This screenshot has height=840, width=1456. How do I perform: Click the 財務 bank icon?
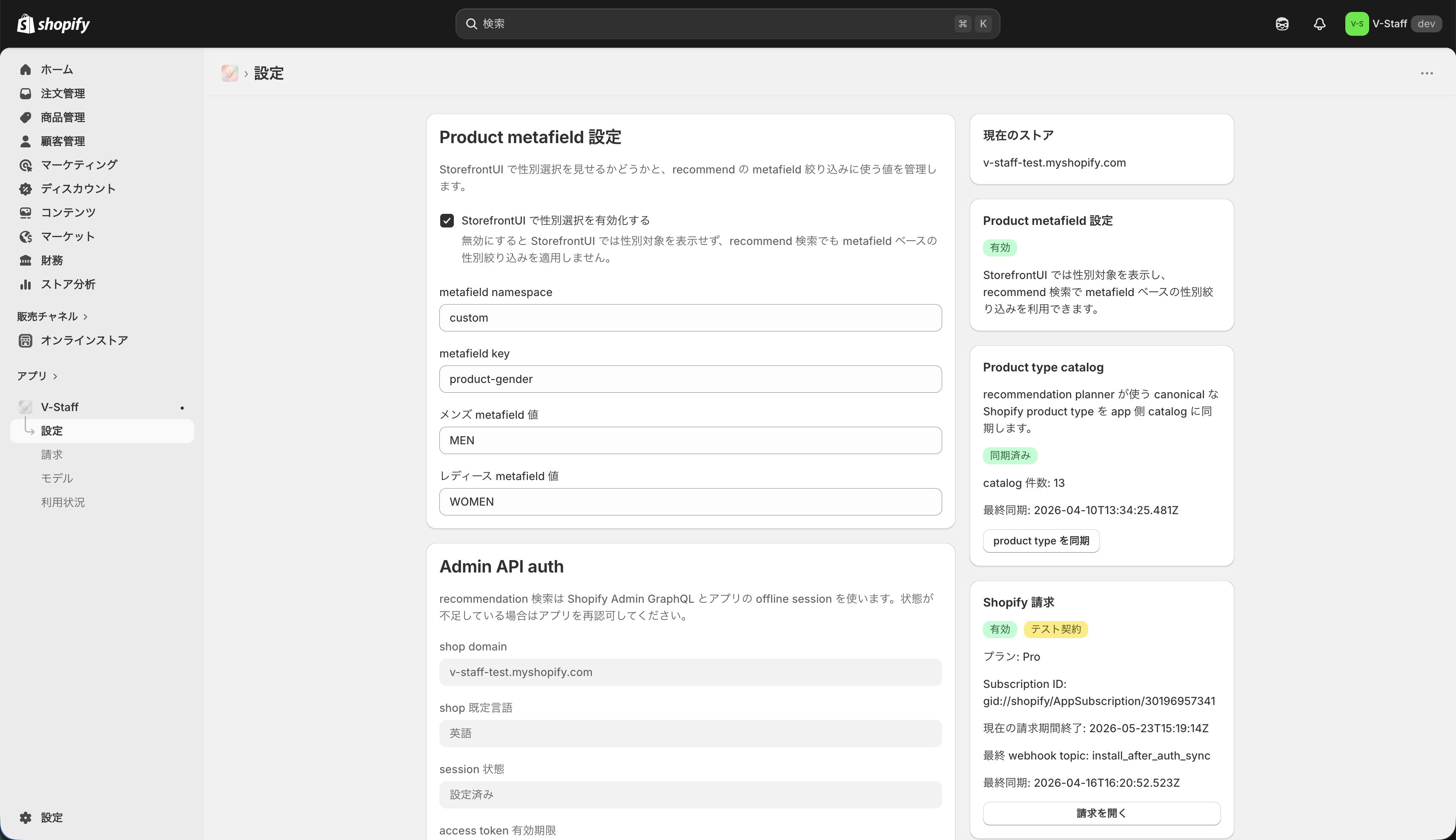pos(26,261)
